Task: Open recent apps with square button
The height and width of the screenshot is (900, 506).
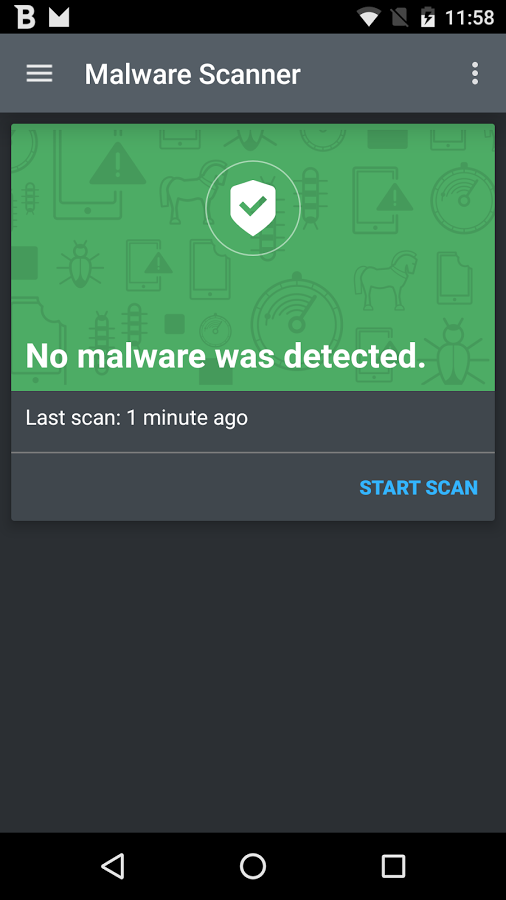Action: 394,866
